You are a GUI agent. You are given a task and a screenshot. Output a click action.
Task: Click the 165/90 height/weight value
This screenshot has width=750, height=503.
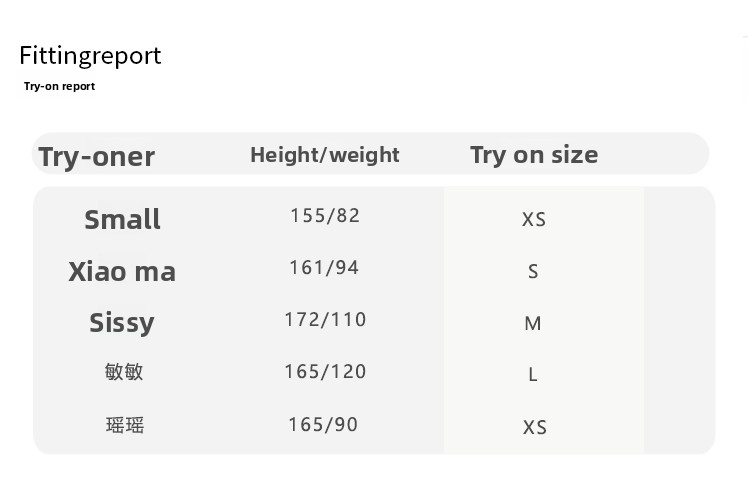pyautogui.click(x=323, y=425)
